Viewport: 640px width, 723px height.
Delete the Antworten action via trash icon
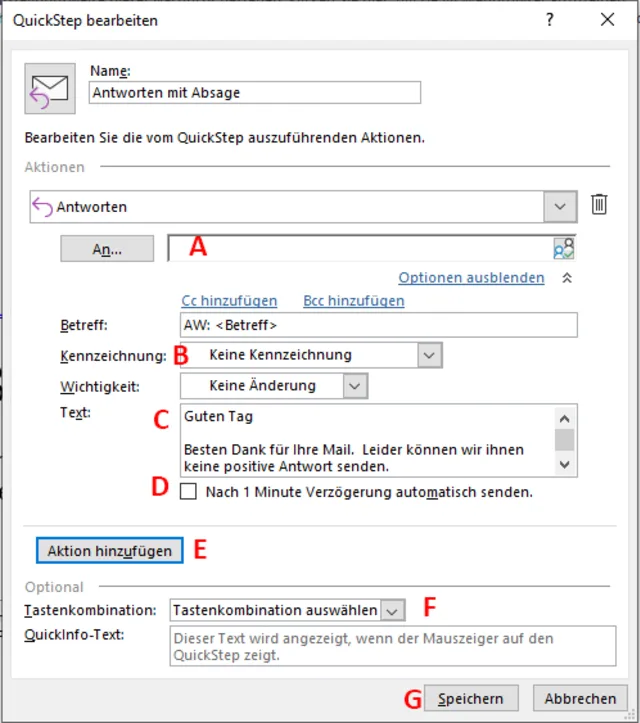598,205
